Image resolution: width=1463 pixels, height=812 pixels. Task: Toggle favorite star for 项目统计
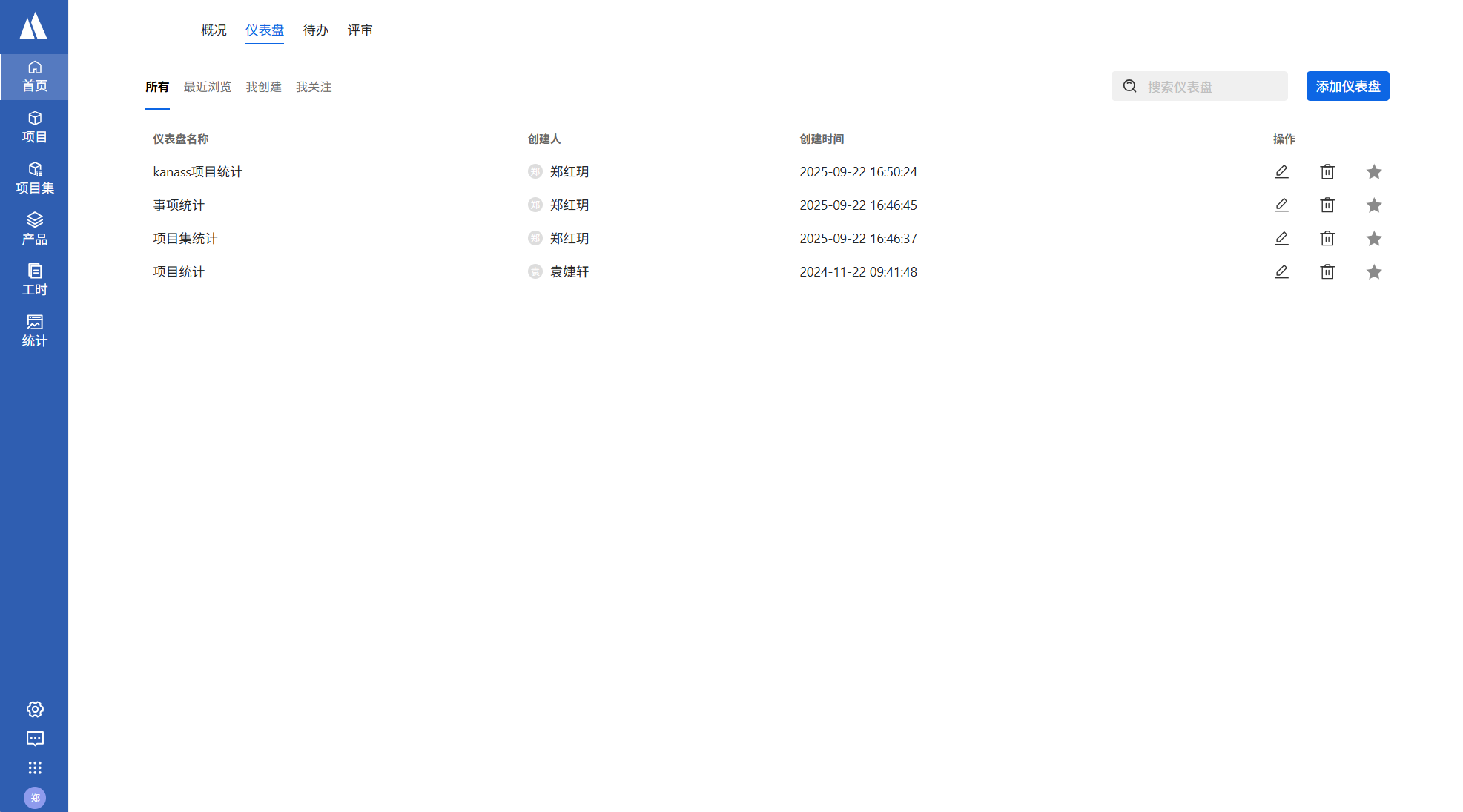1373,271
